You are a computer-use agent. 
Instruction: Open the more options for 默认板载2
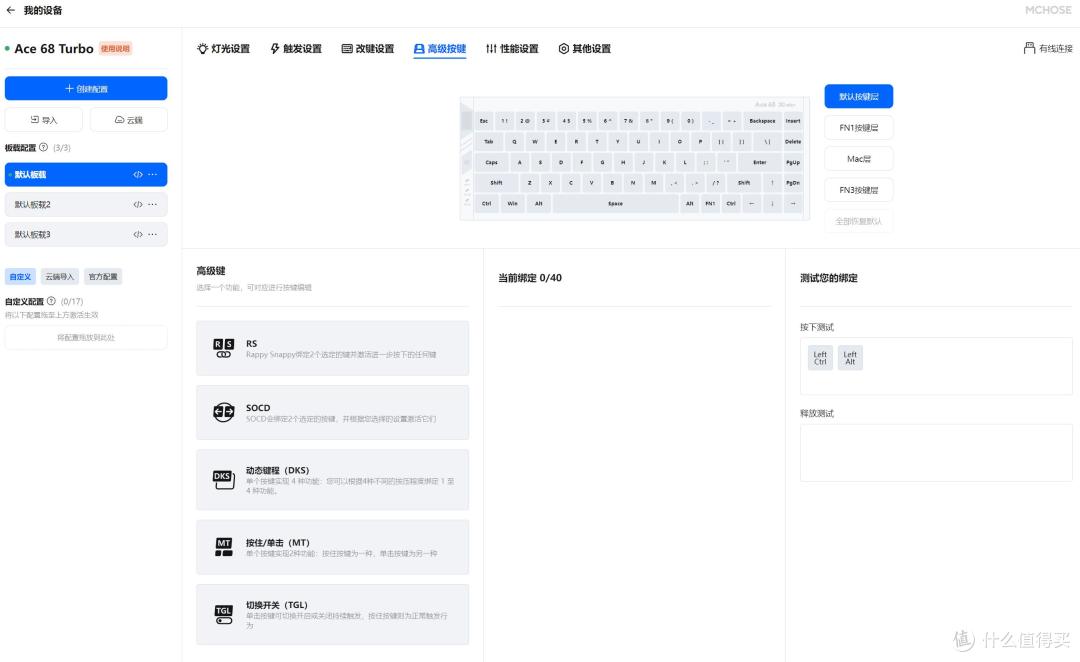(x=153, y=205)
